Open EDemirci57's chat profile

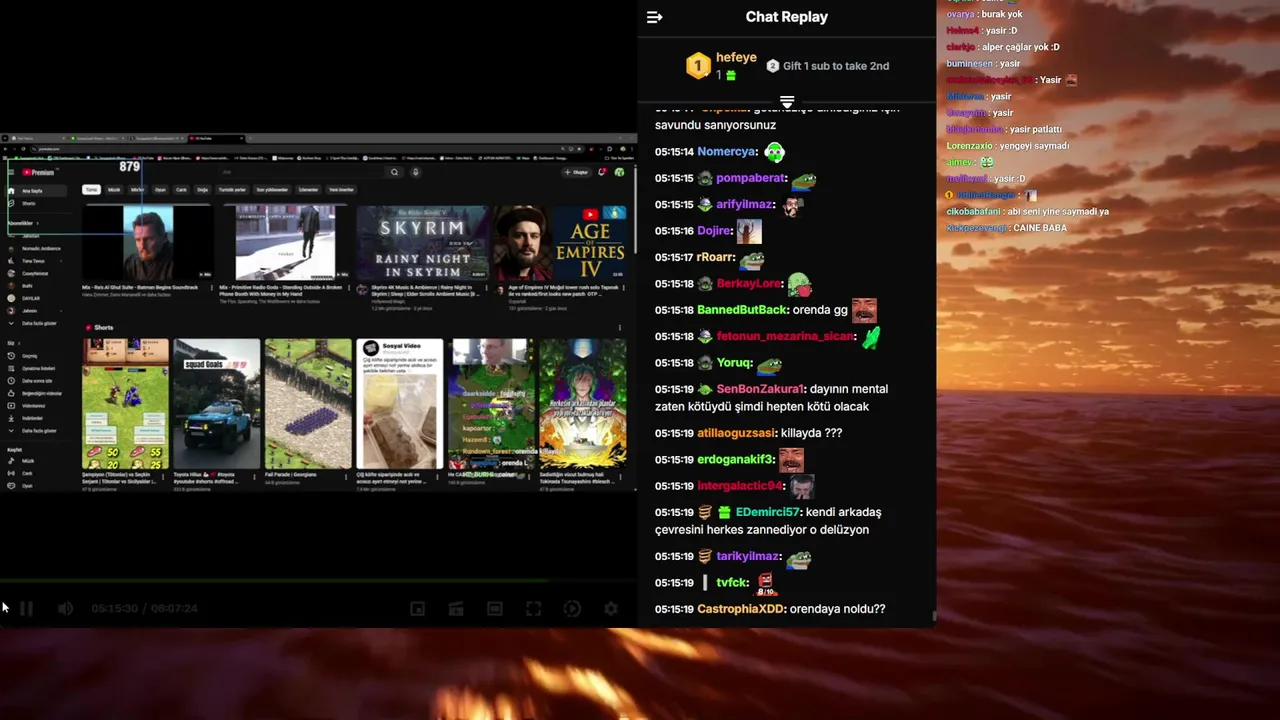click(767, 512)
